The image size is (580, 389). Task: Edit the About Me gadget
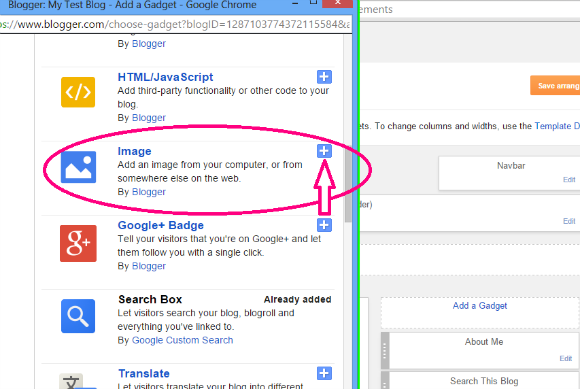coord(566,358)
